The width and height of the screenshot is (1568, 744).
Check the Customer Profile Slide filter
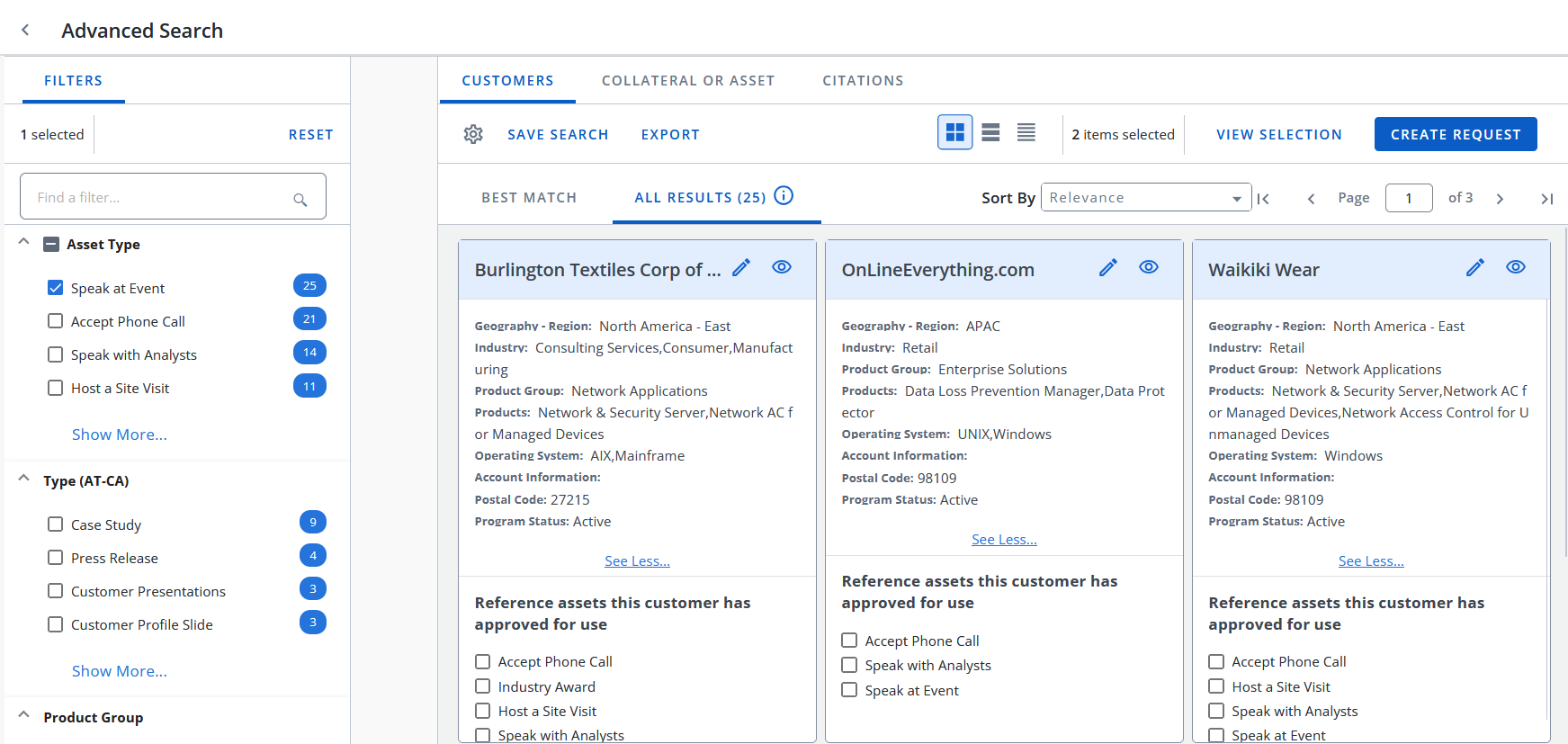click(x=56, y=624)
